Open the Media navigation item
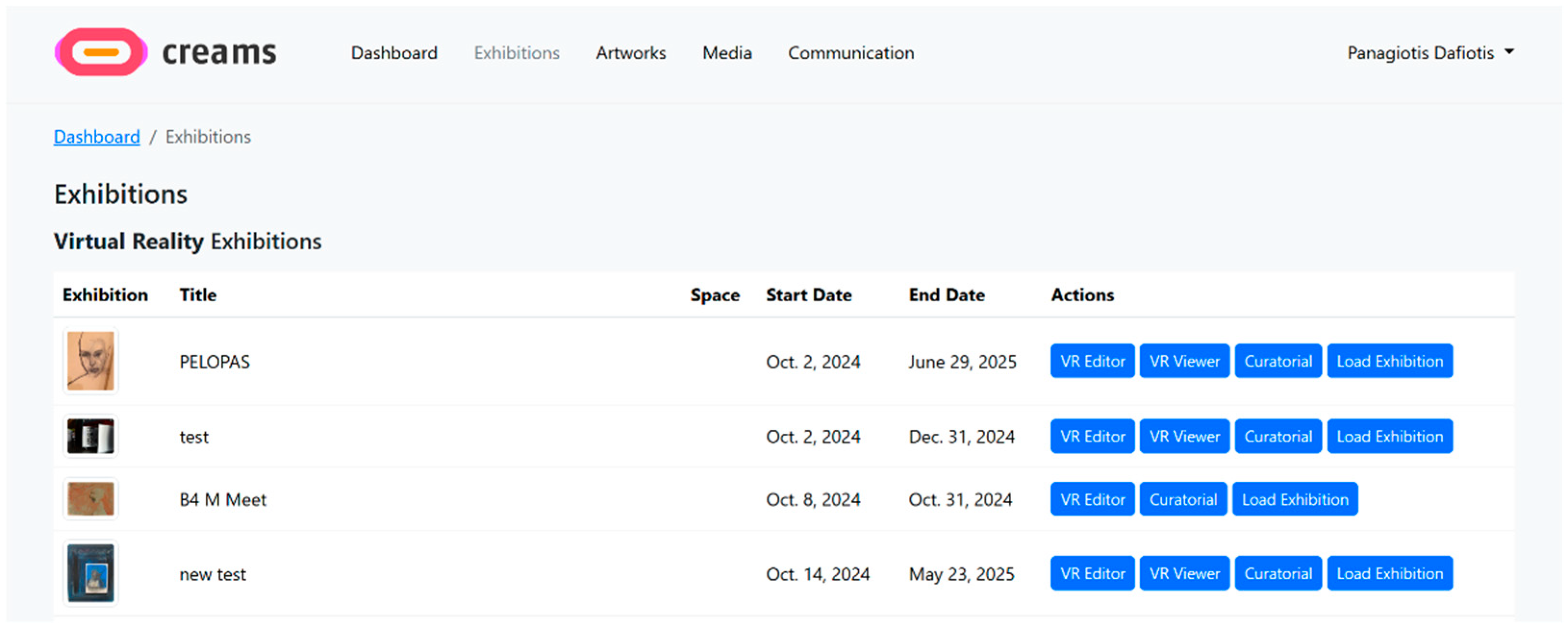The width and height of the screenshot is (1568, 628). pyautogui.click(x=727, y=53)
